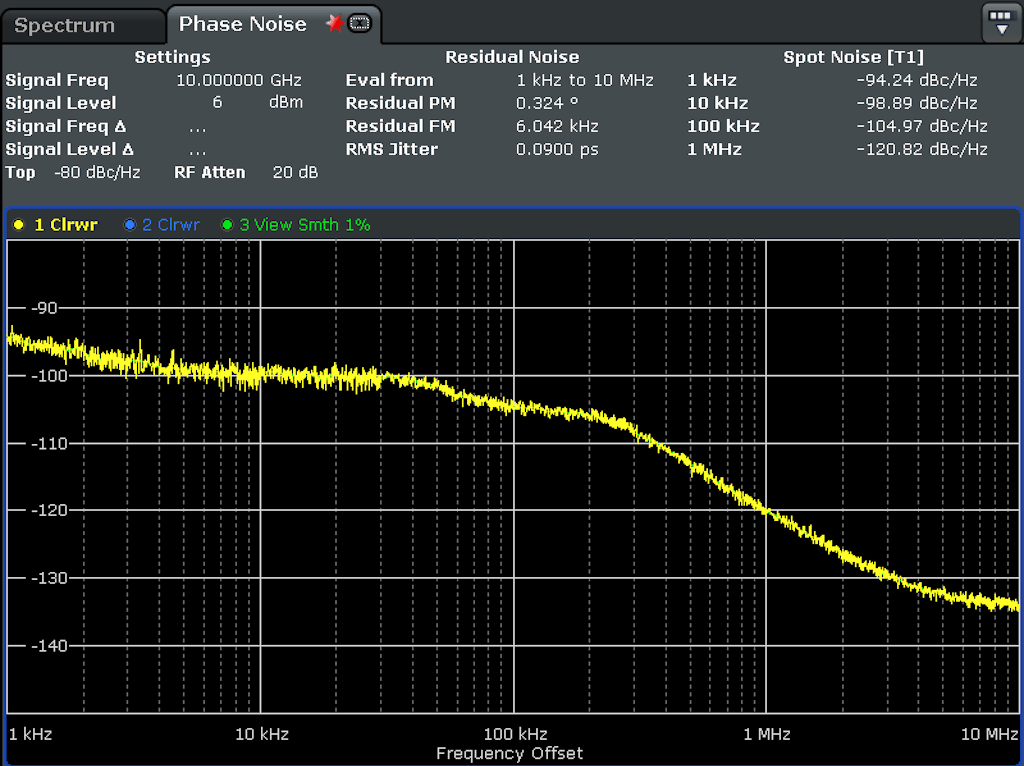Open the toolbar dropdown icon at top right
Screen dimensions: 1024x766
pyautogui.click(x=1001, y=21)
